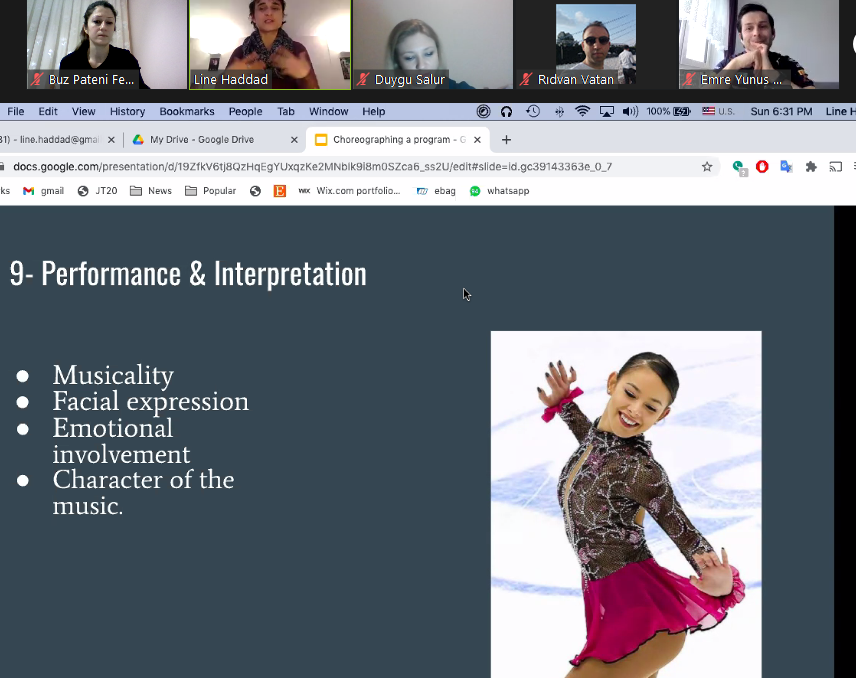Open the U.S. input source menu
This screenshot has height=678, width=856.
pyautogui.click(x=718, y=112)
